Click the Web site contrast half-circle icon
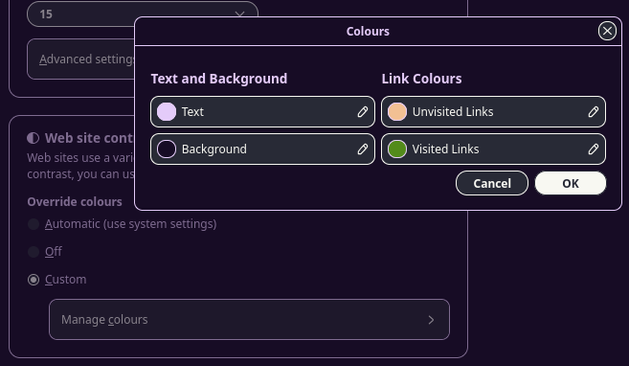Viewport: 629px width, 366px height. 33,138
